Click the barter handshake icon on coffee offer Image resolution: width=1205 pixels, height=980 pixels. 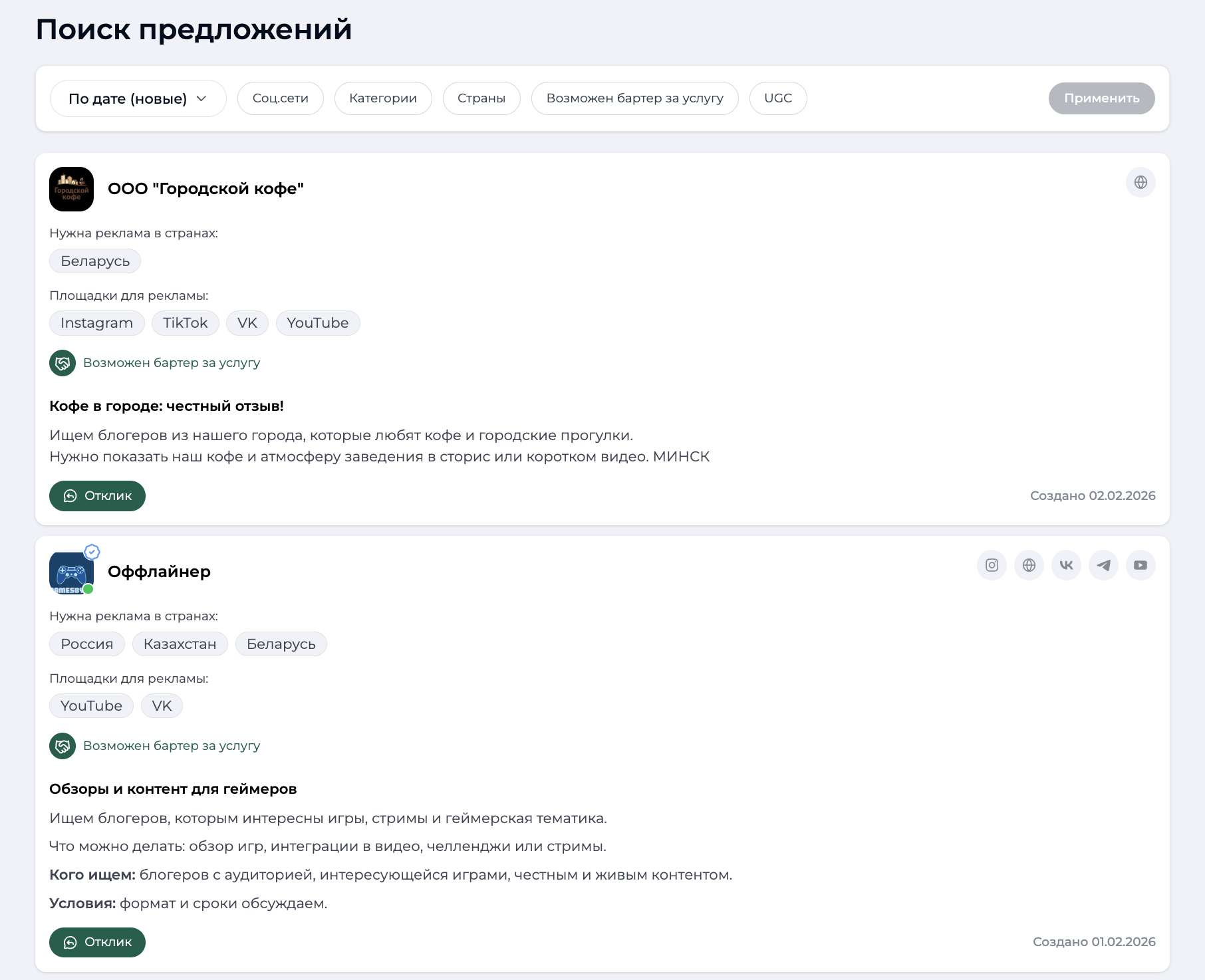pyautogui.click(x=62, y=363)
